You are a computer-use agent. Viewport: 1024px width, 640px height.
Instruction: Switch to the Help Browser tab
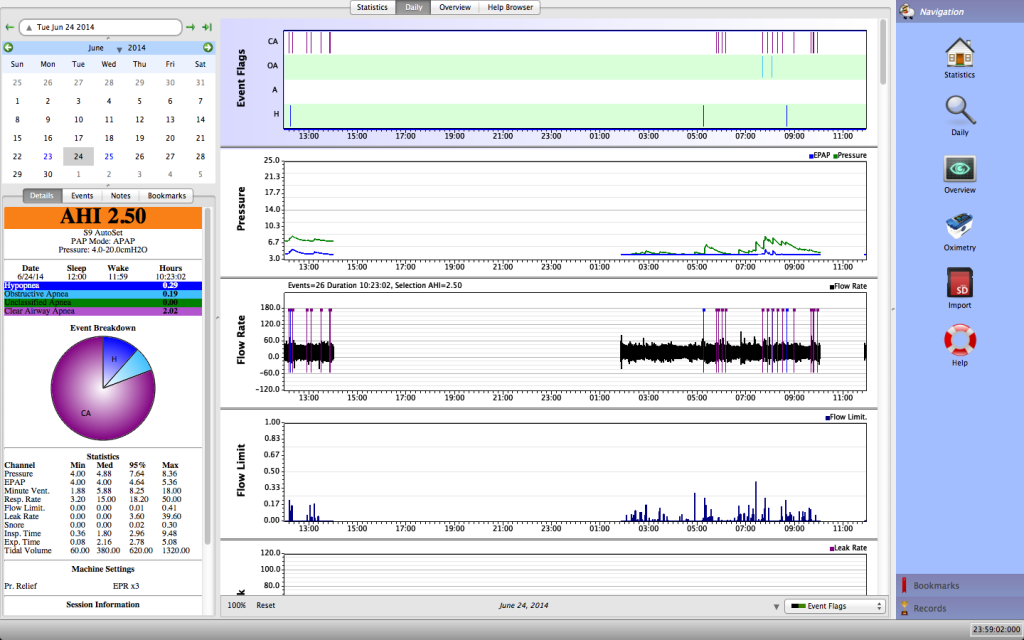pyautogui.click(x=510, y=7)
